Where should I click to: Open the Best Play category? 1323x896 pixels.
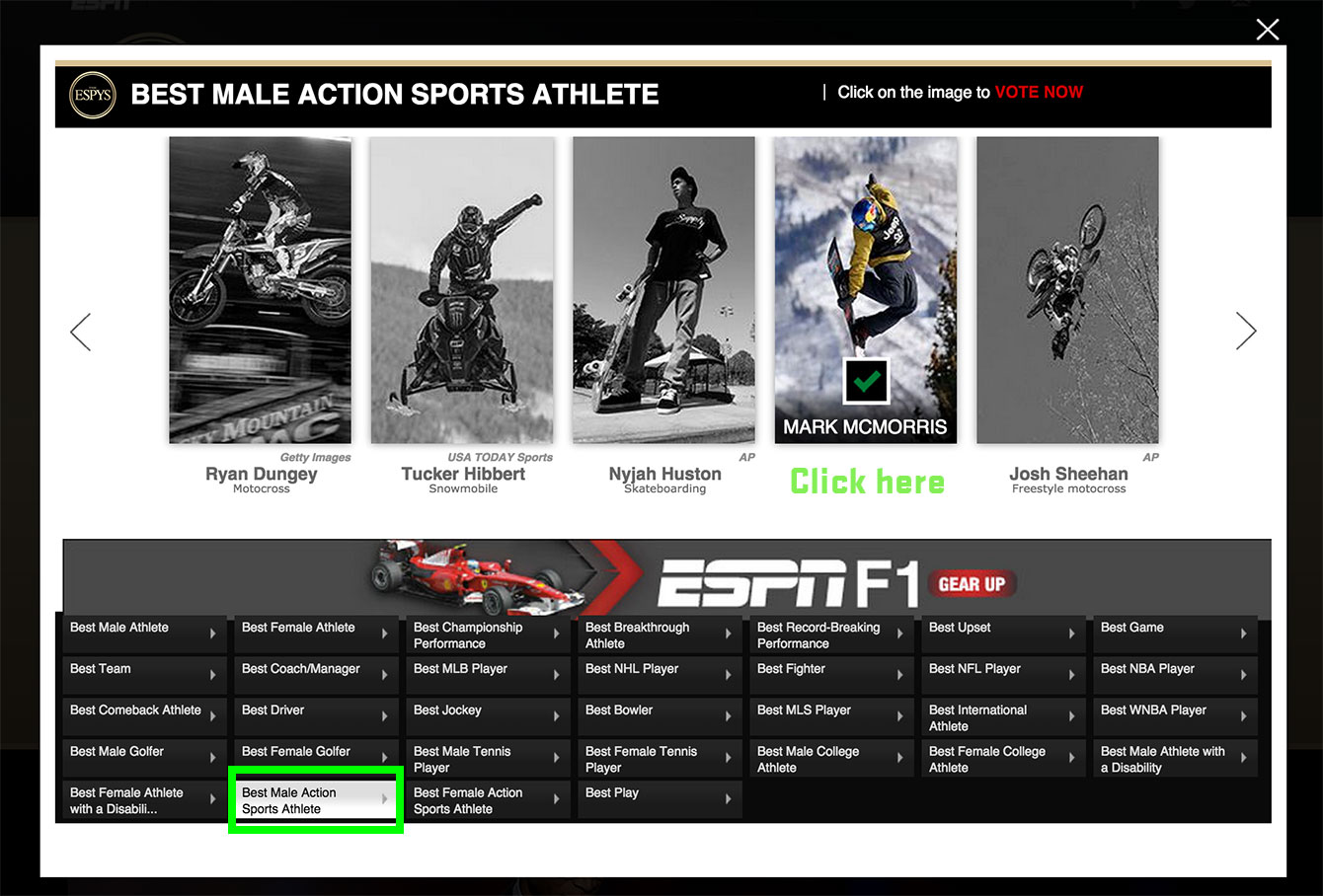click(660, 799)
